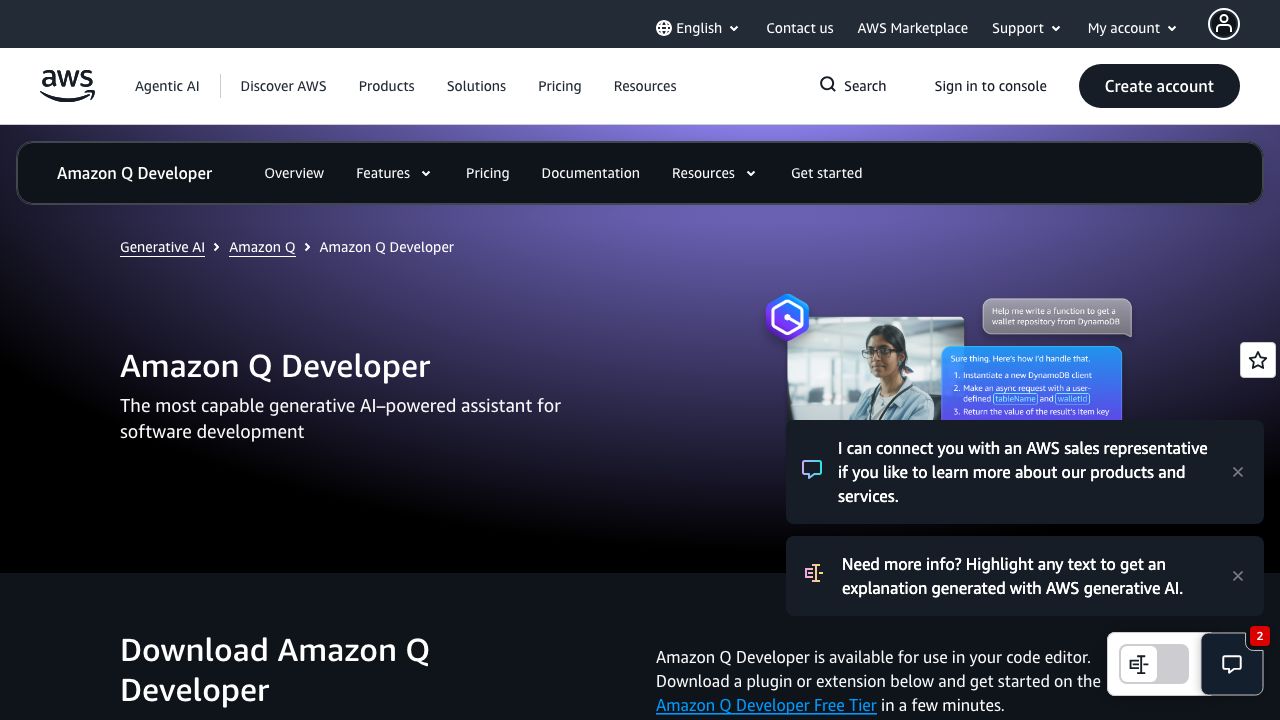
Task: Expand the My account dropdown
Action: (x=1133, y=28)
